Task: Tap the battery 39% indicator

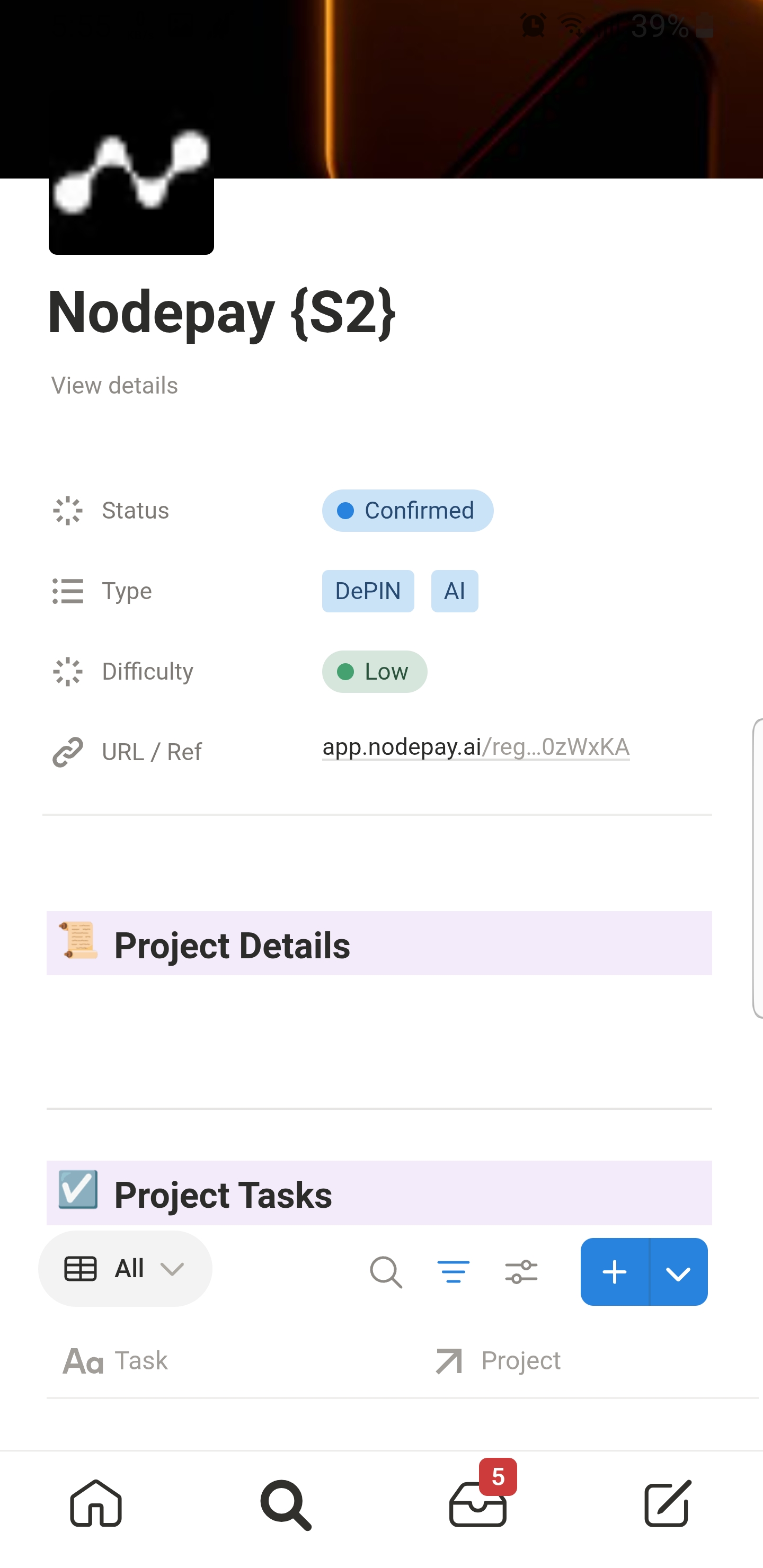Action: click(x=672, y=25)
